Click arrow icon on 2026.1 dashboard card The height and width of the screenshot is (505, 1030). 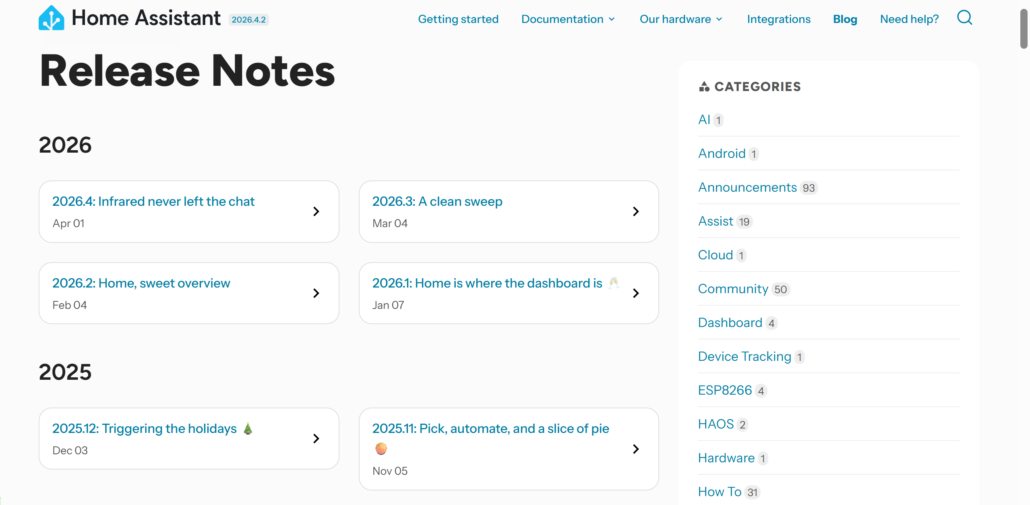[636, 293]
